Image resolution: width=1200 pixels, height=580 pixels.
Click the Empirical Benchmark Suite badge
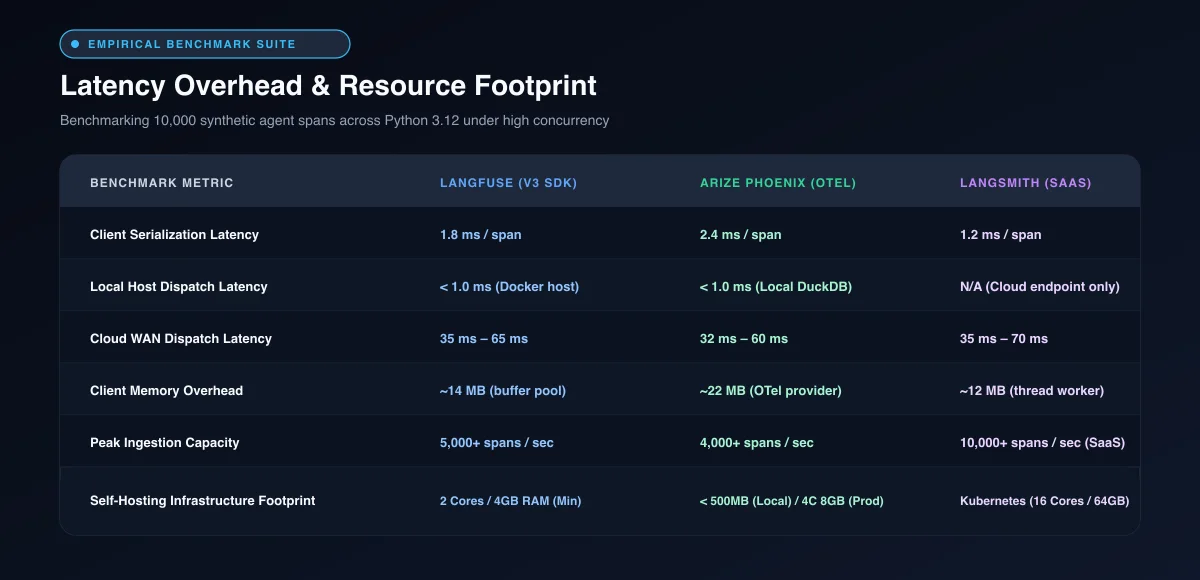(205, 44)
